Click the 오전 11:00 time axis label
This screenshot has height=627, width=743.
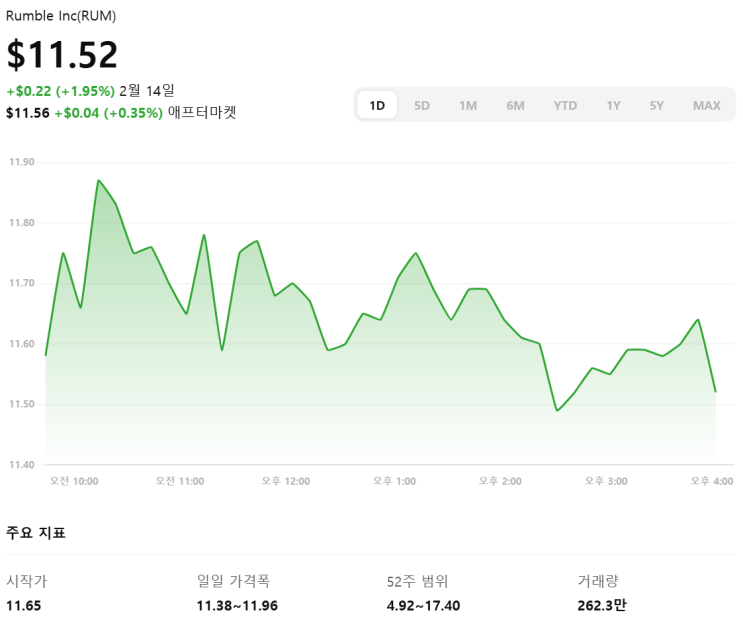(180, 481)
